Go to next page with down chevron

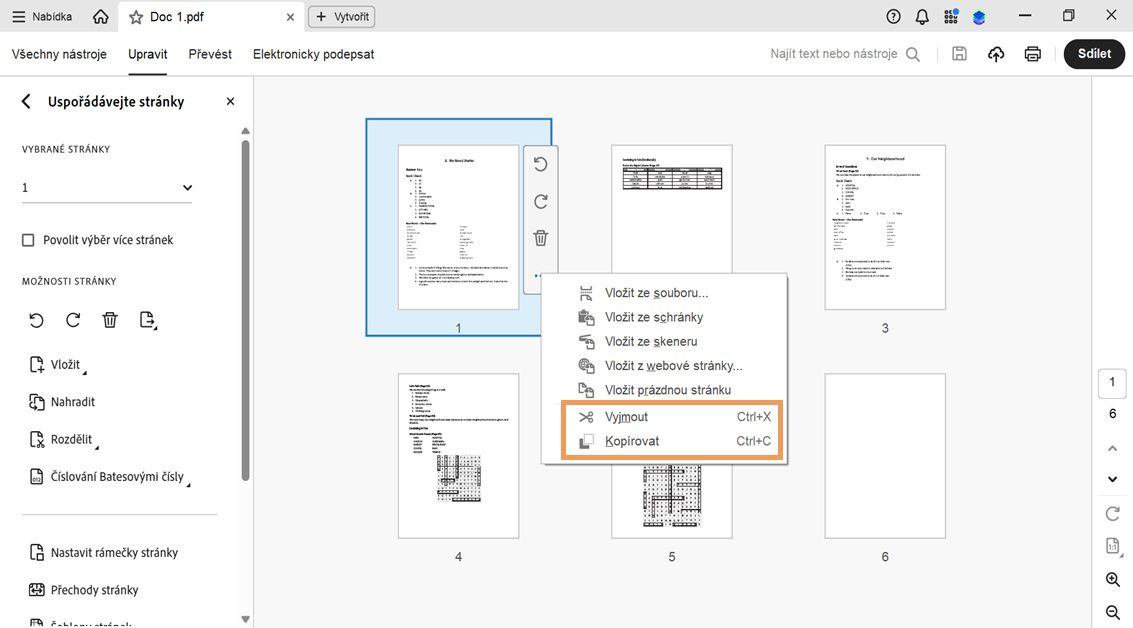point(1113,479)
